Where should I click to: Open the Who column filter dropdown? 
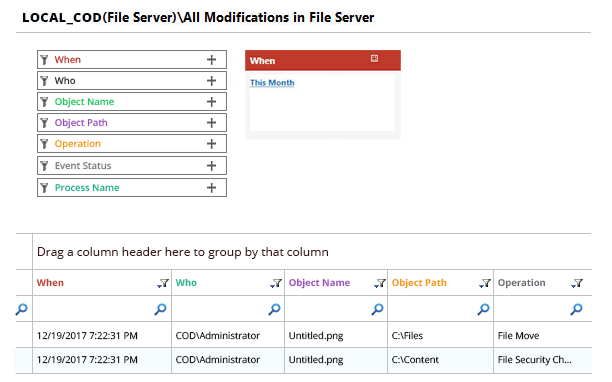click(x=276, y=283)
